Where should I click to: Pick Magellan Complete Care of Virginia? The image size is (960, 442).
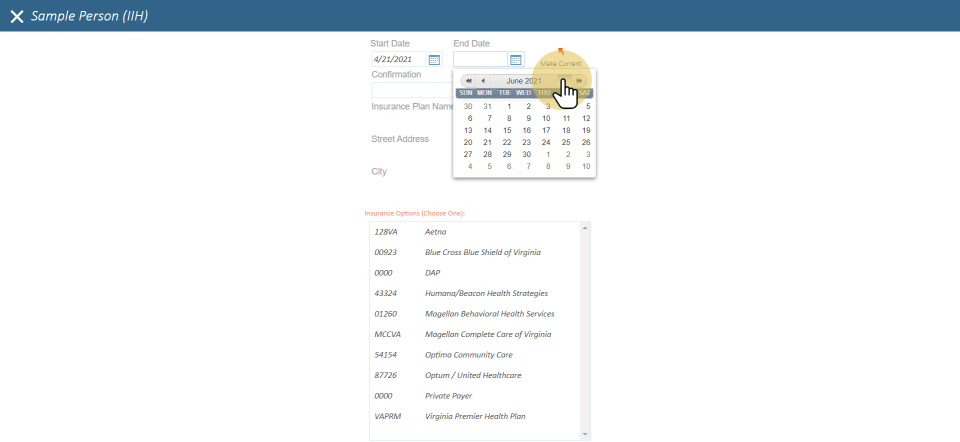pyautogui.click(x=487, y=335)
